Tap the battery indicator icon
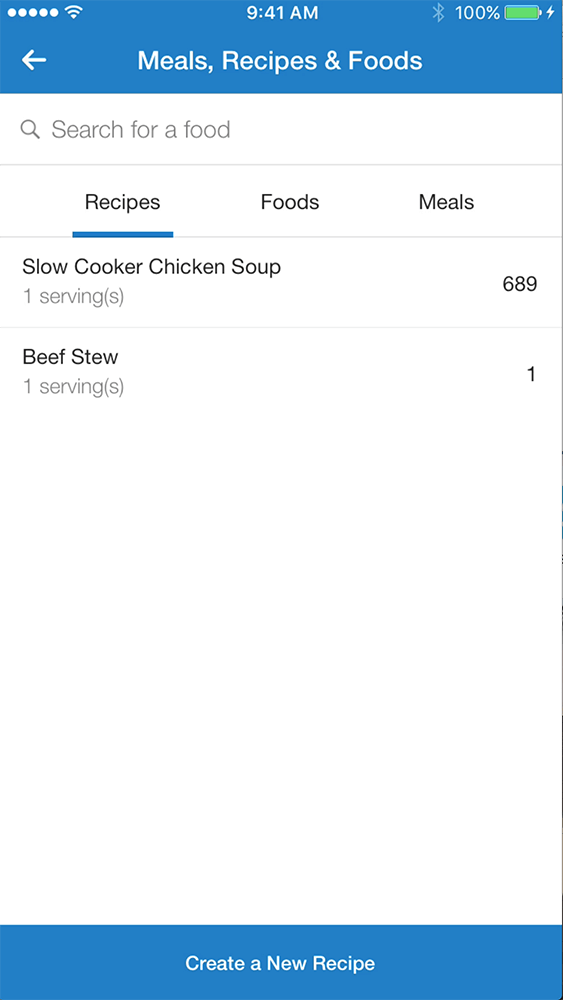This screenshot has width=563, height=1000. coord(523,12)
